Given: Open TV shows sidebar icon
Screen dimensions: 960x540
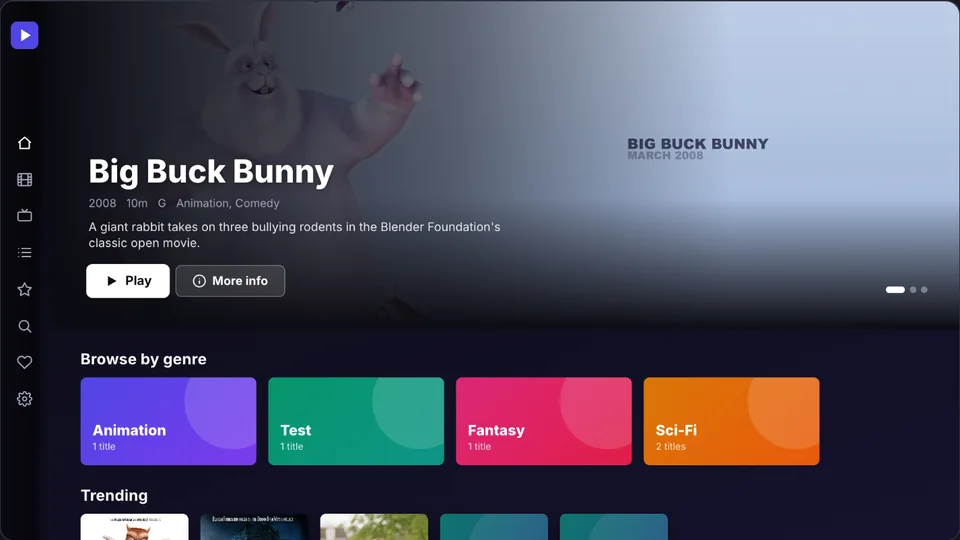Looking at the screenshot, I should (x=24, y=216).
